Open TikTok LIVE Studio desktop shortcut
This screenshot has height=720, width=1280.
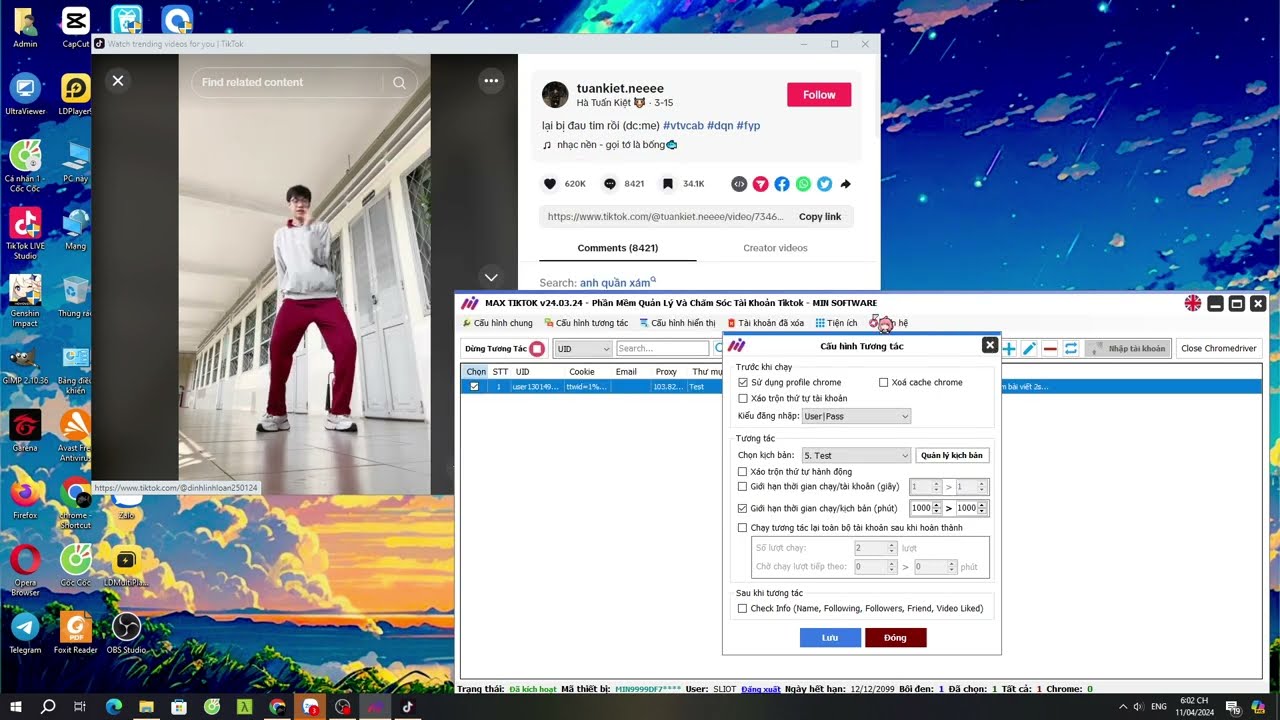click(x=25, y=232)
